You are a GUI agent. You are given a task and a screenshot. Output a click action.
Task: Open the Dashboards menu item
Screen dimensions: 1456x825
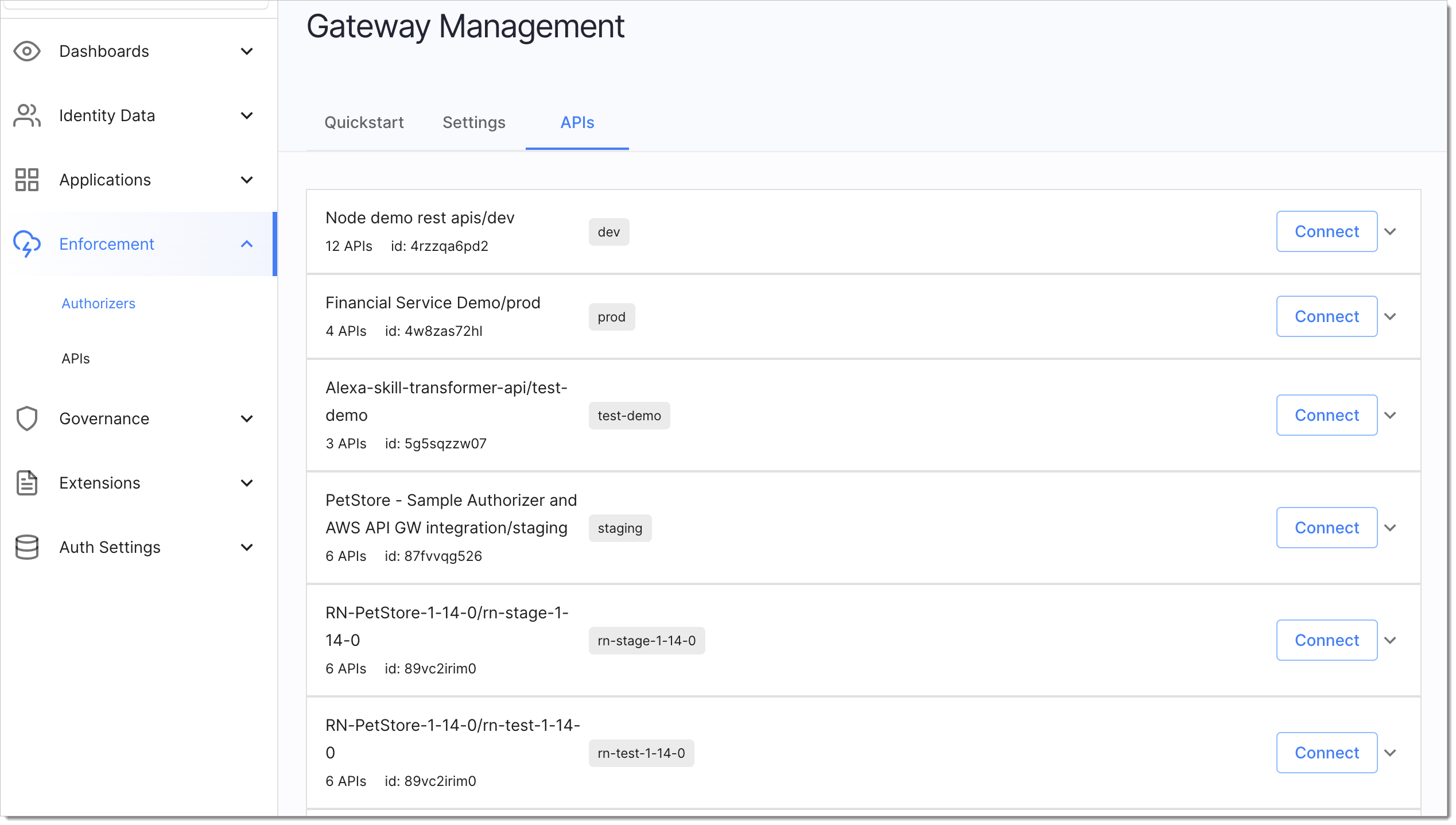pos(104,52)
